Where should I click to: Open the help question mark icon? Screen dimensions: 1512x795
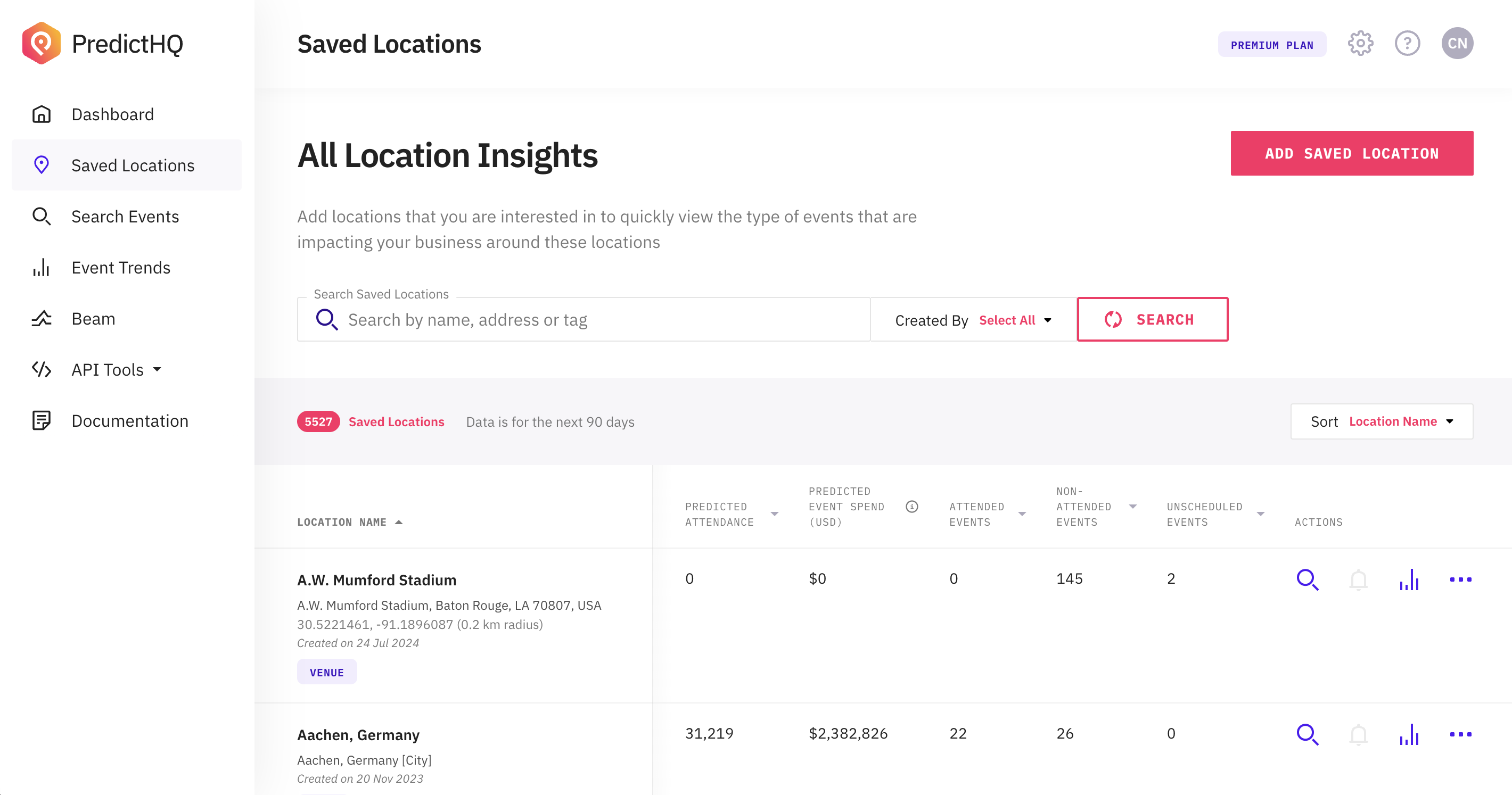point(1407,44)
